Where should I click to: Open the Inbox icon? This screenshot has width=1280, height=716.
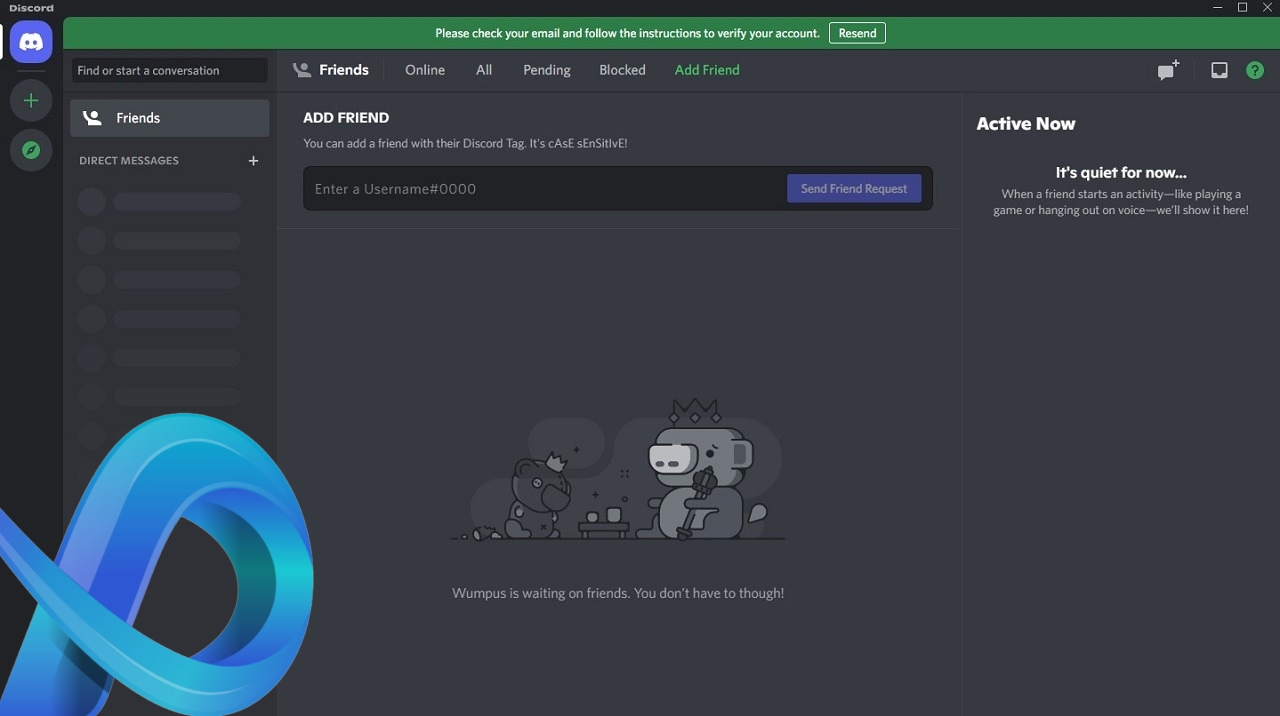click(1219, 70)
